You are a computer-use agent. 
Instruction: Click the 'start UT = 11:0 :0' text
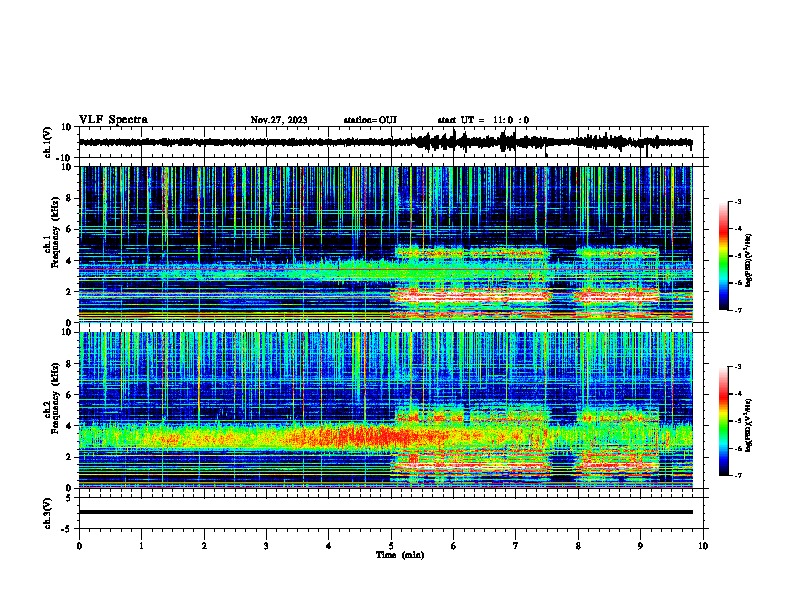(x=483, y=120)
